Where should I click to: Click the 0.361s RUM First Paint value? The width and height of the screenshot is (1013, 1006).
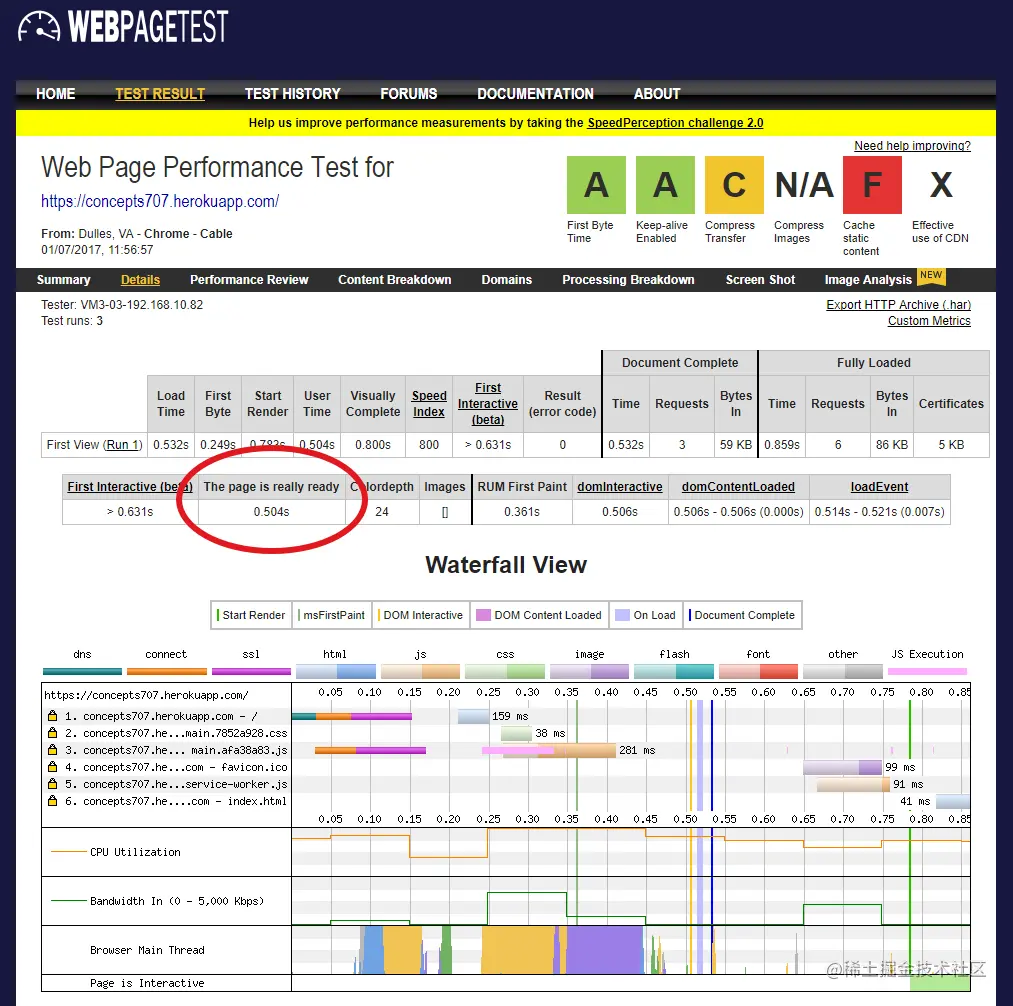click(x=522, y=512)
